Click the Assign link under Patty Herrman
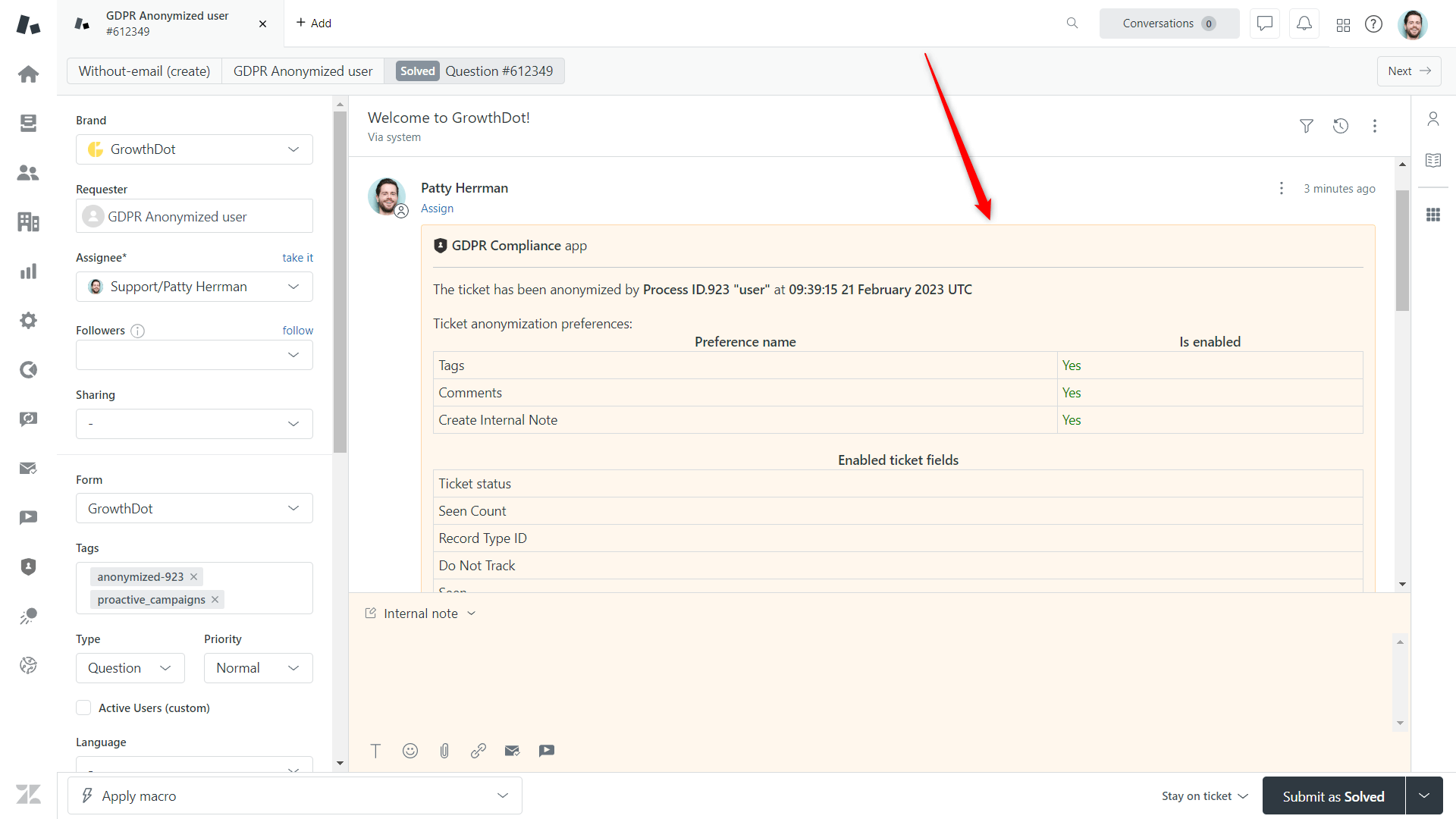This screenshot has height=819, width=1456. click(x=437, y=208)
